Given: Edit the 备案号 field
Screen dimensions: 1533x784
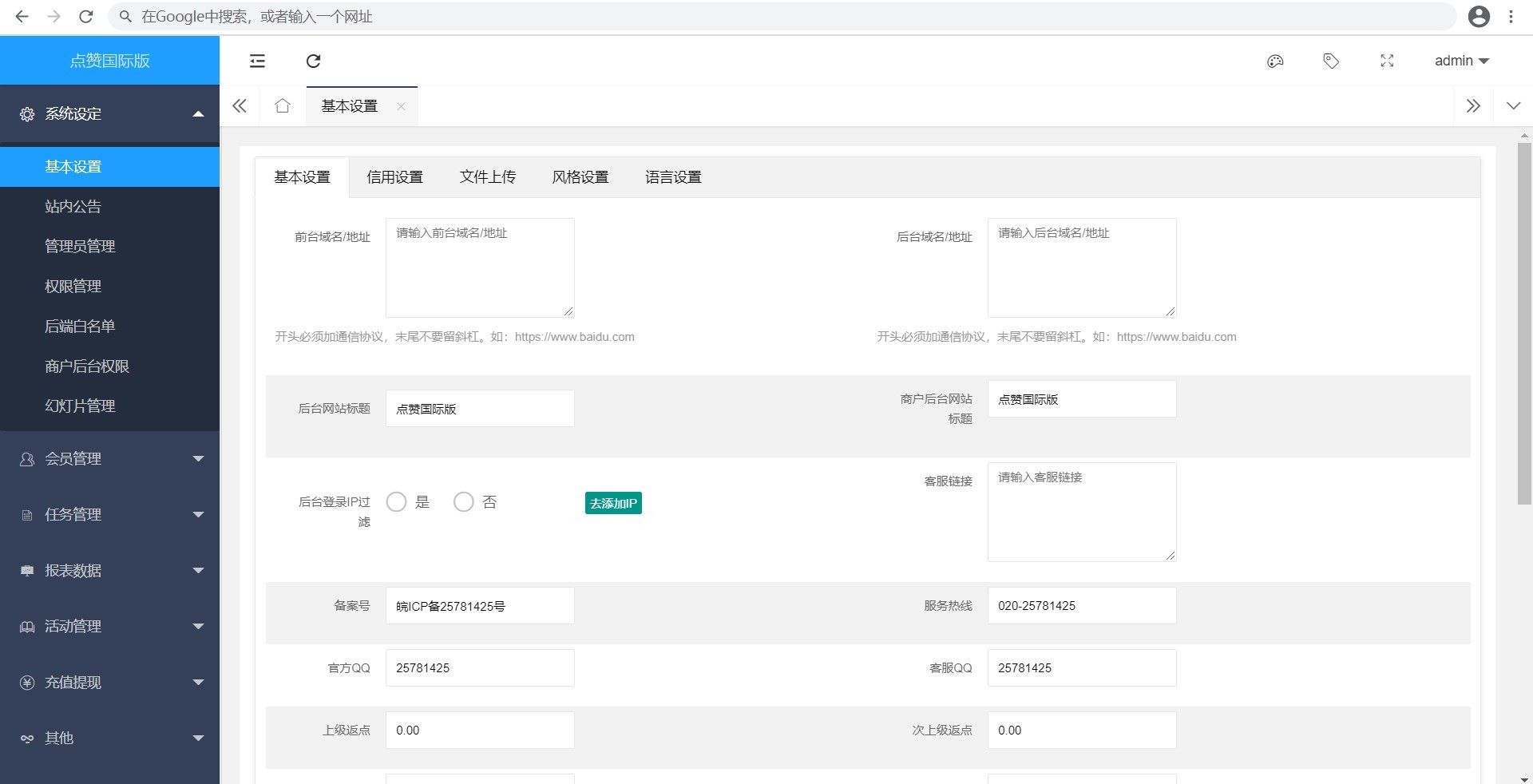Looking at the screenshot, I should [x=480, y=605].
